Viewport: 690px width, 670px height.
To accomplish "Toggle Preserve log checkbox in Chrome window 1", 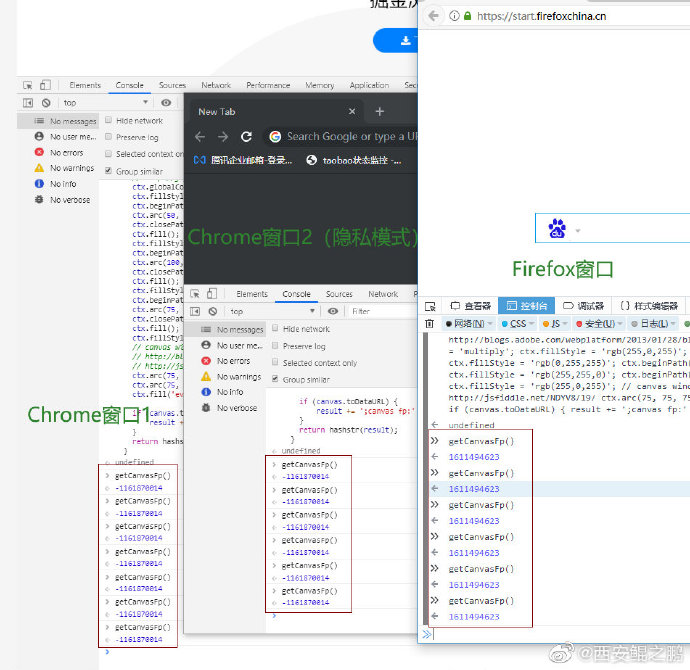I will [108, 137].
